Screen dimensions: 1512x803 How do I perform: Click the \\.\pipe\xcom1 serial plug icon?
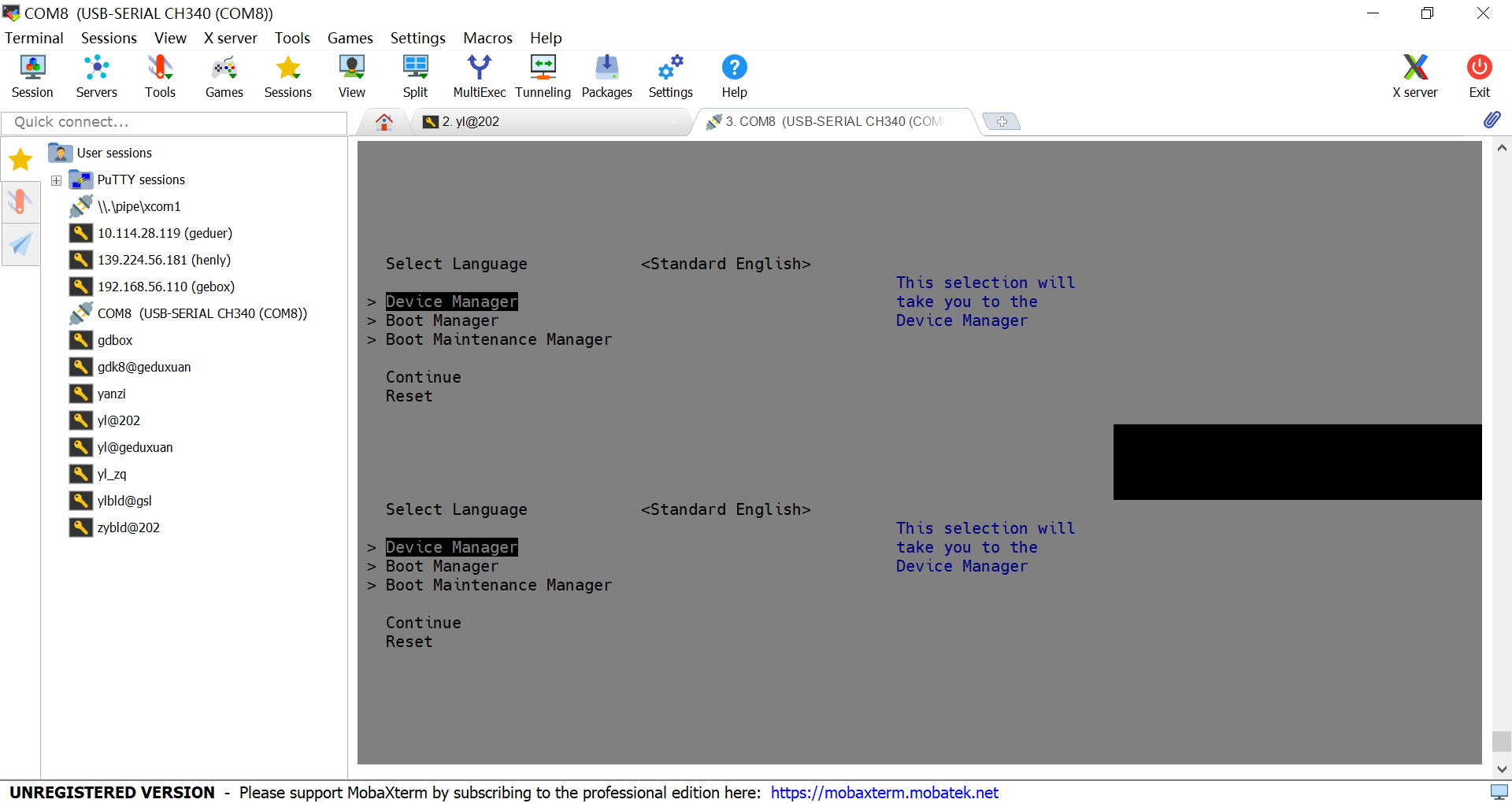coord(80,206)
